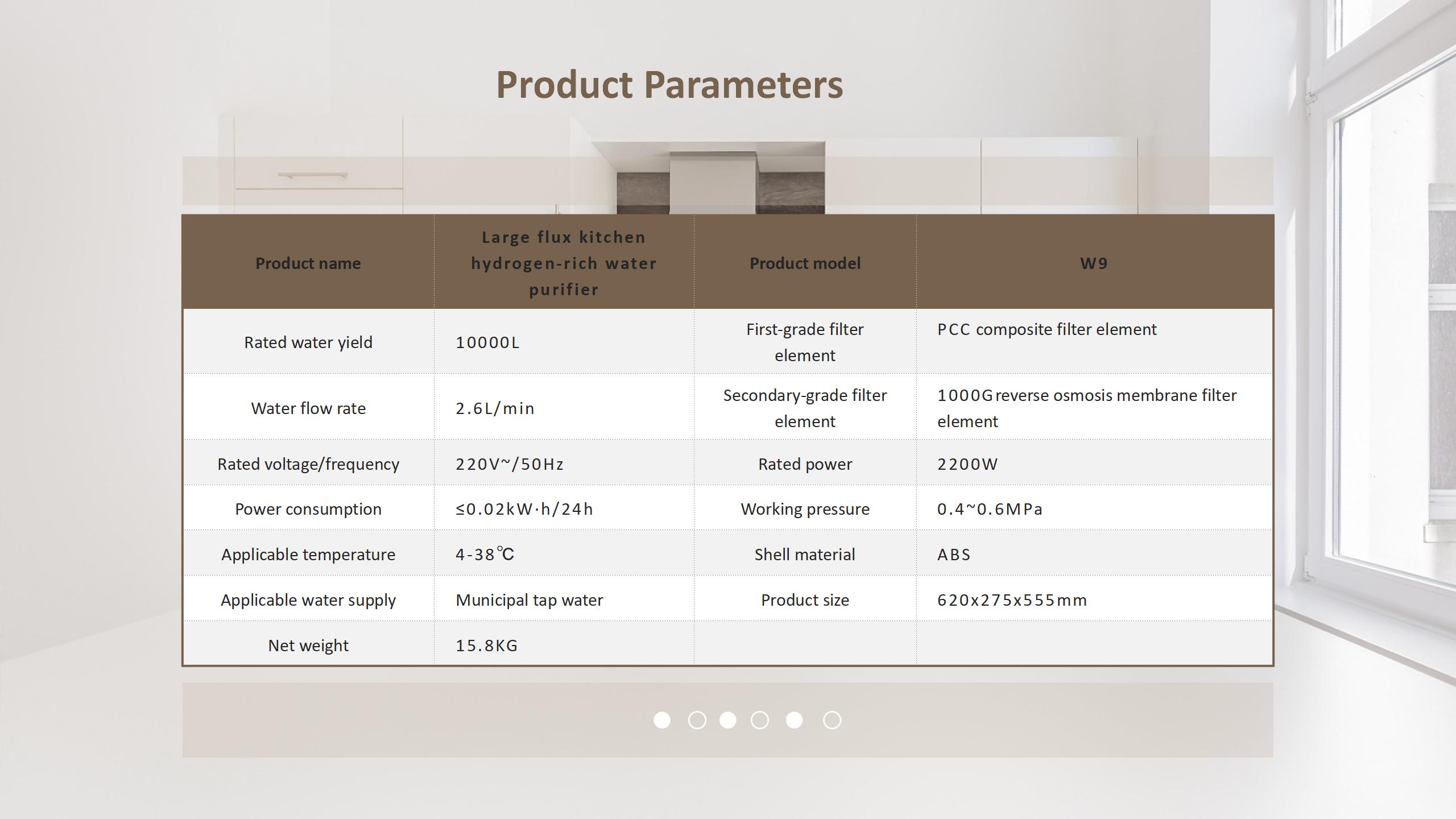Jump to the fifth pagination dot
Image resolution: width=1456 pixels, height=819 pixels.
click(x=794, y=720)
